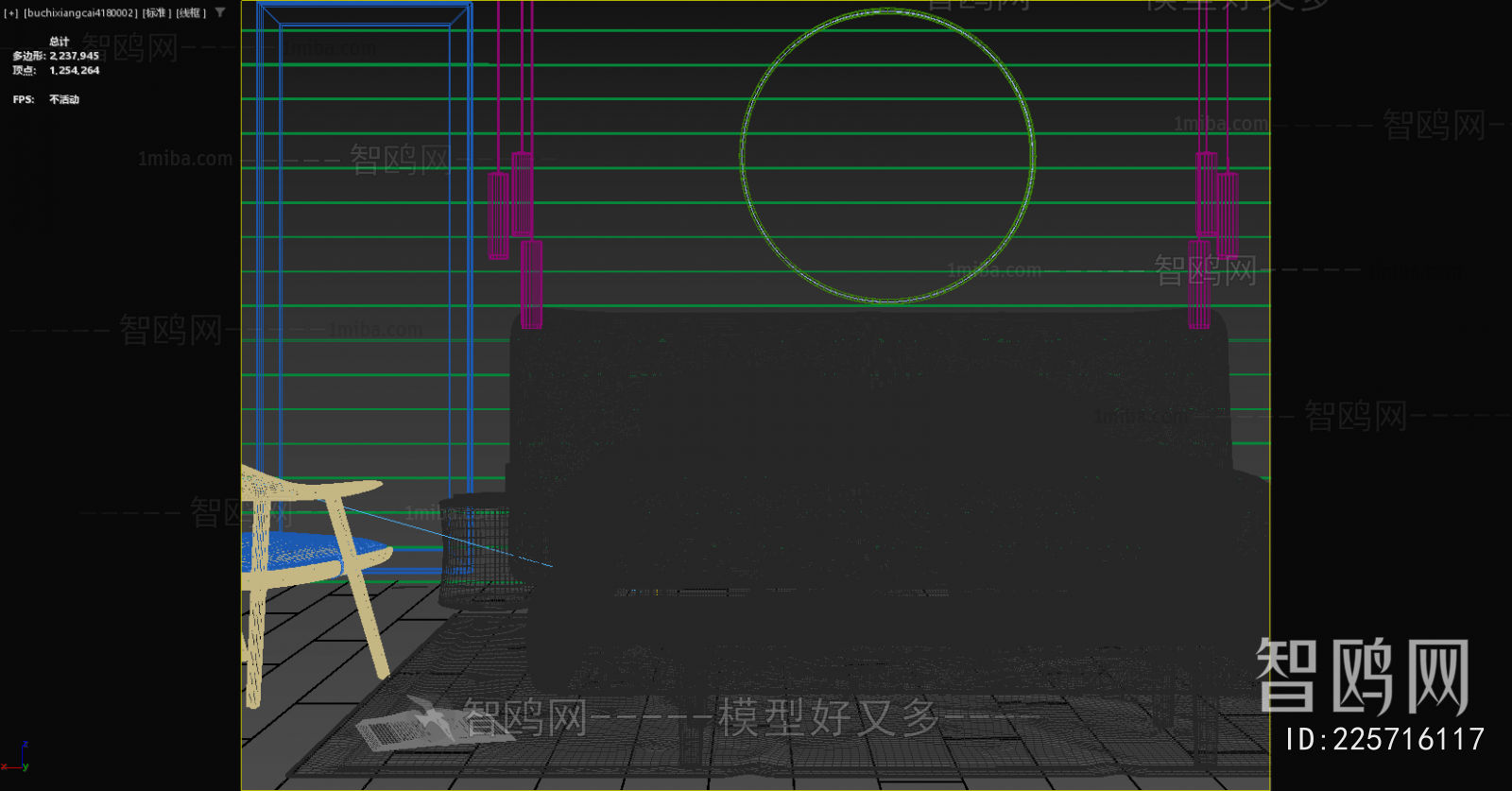Click the ID:225716117 watermark text

click(1384, 739)
